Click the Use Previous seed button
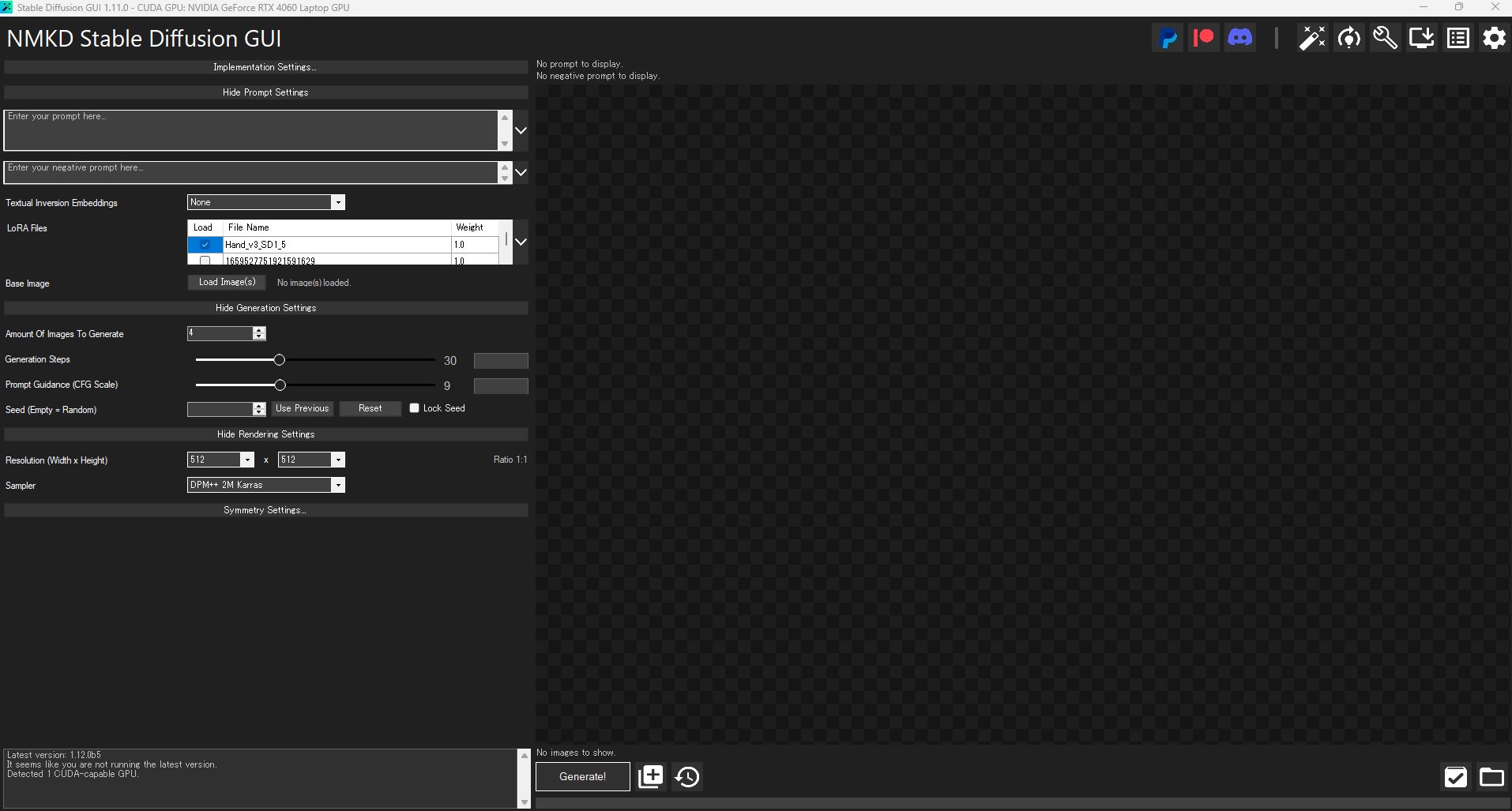The width and height of the screenshot is (1512, 811). coord(303,408)
